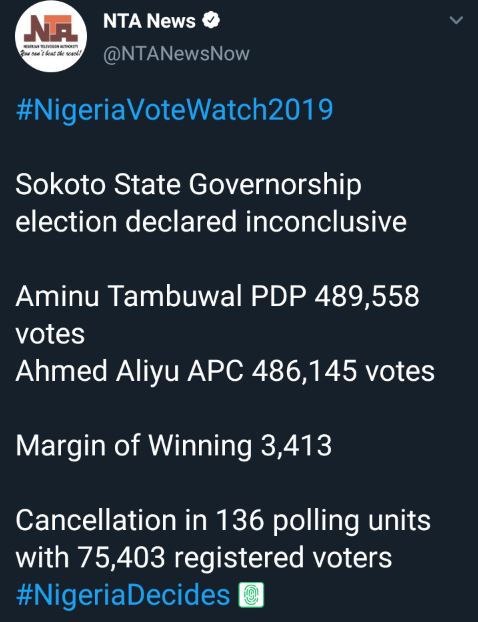The image size is (478, 622).
Task: Click the 486,145 vote figure
Action: click(x=304, y=371)
